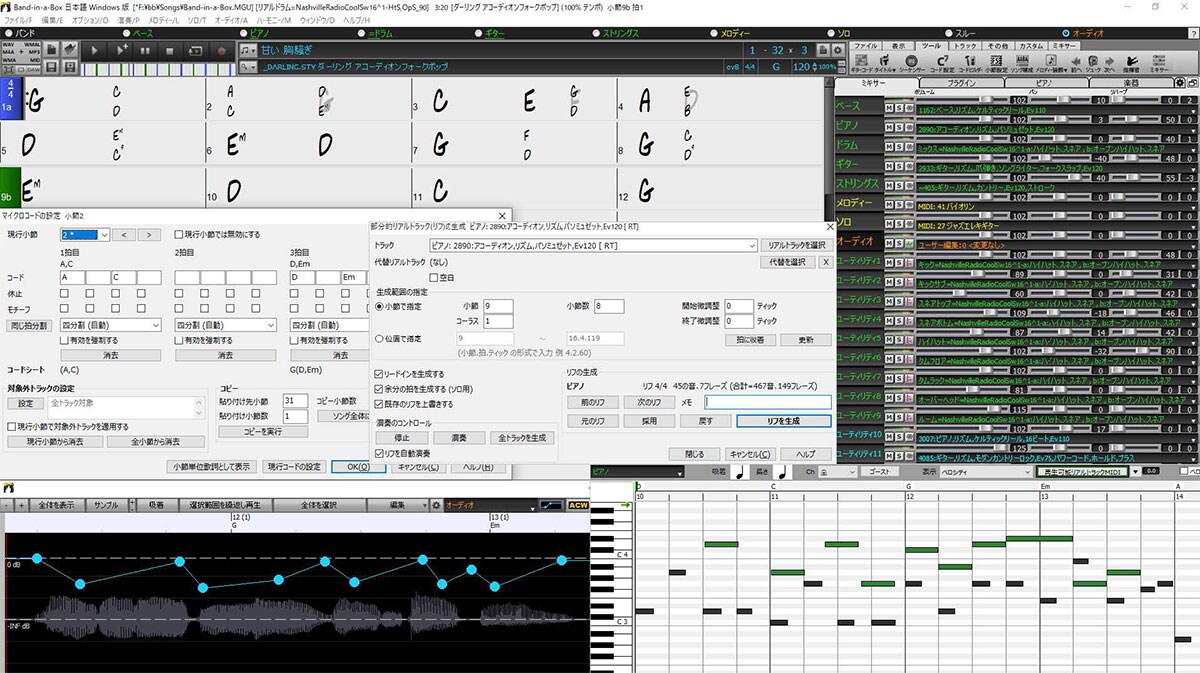1200x673 pixels.
Task: Click the help question mark on track bar
Action: [x=1193, y=33]
